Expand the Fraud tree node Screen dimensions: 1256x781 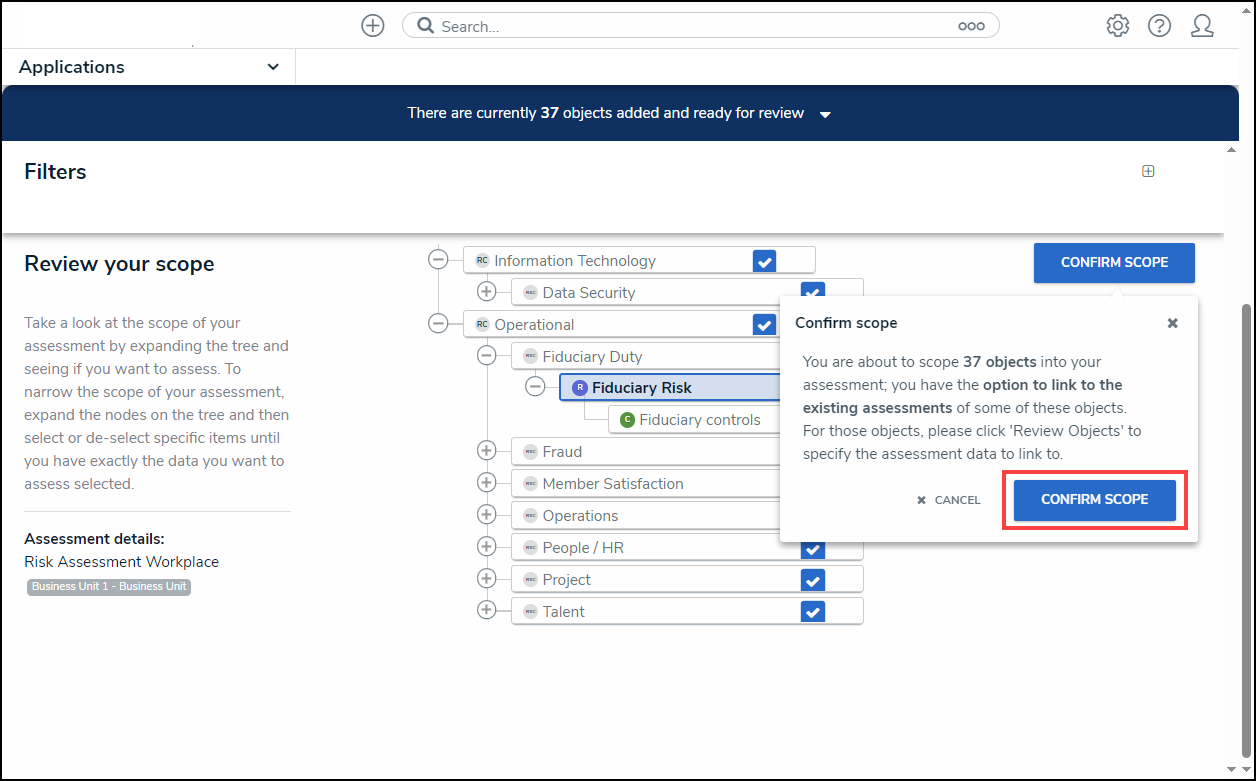(x=486, y=452)
